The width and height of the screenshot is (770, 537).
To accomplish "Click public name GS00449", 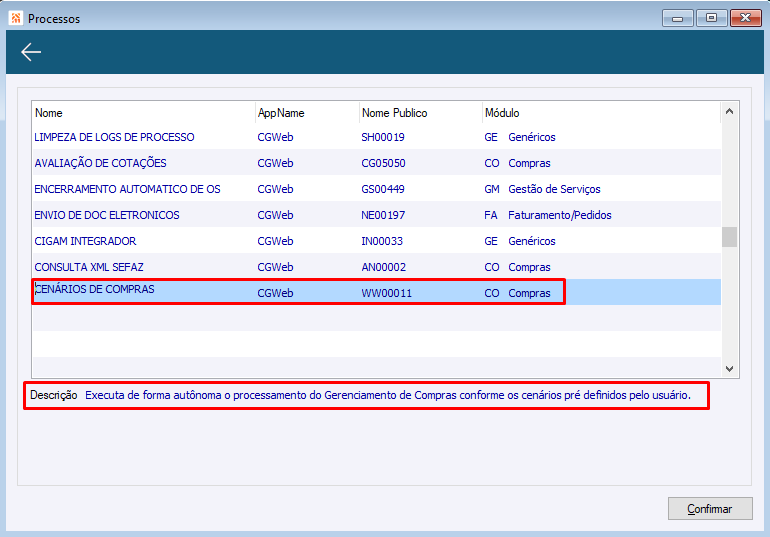I will coord(383,189).
